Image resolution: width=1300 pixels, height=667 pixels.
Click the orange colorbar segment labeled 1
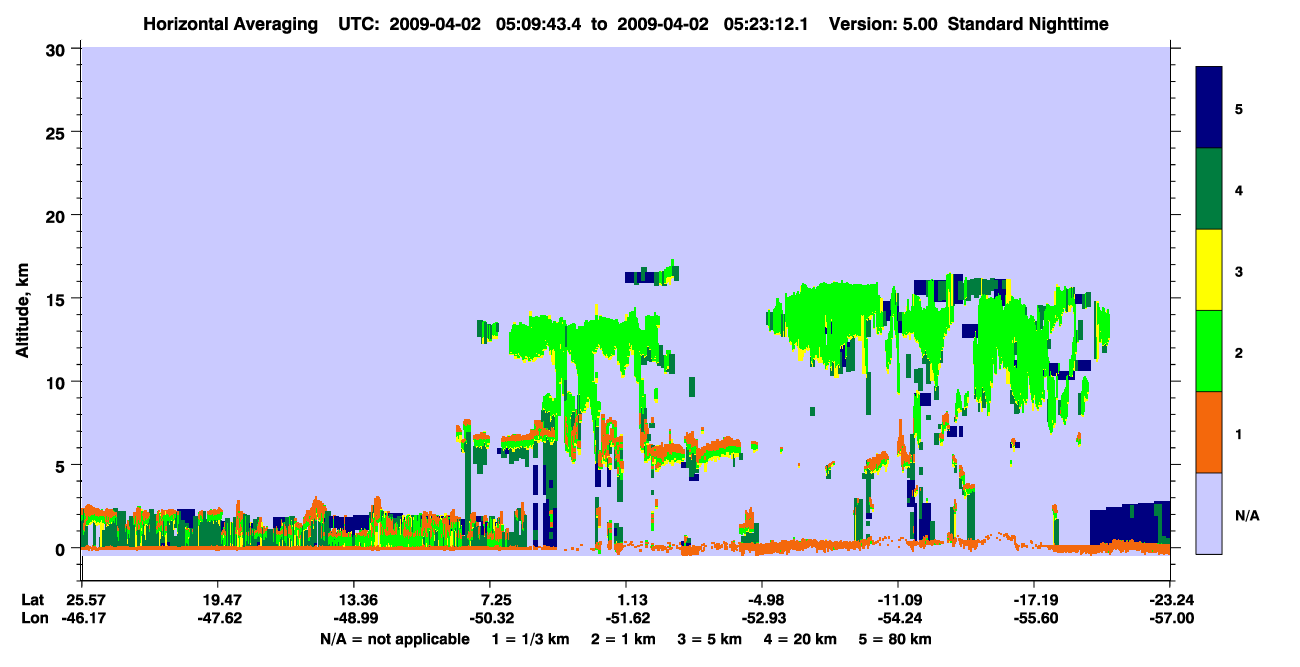click(1209, 432)
